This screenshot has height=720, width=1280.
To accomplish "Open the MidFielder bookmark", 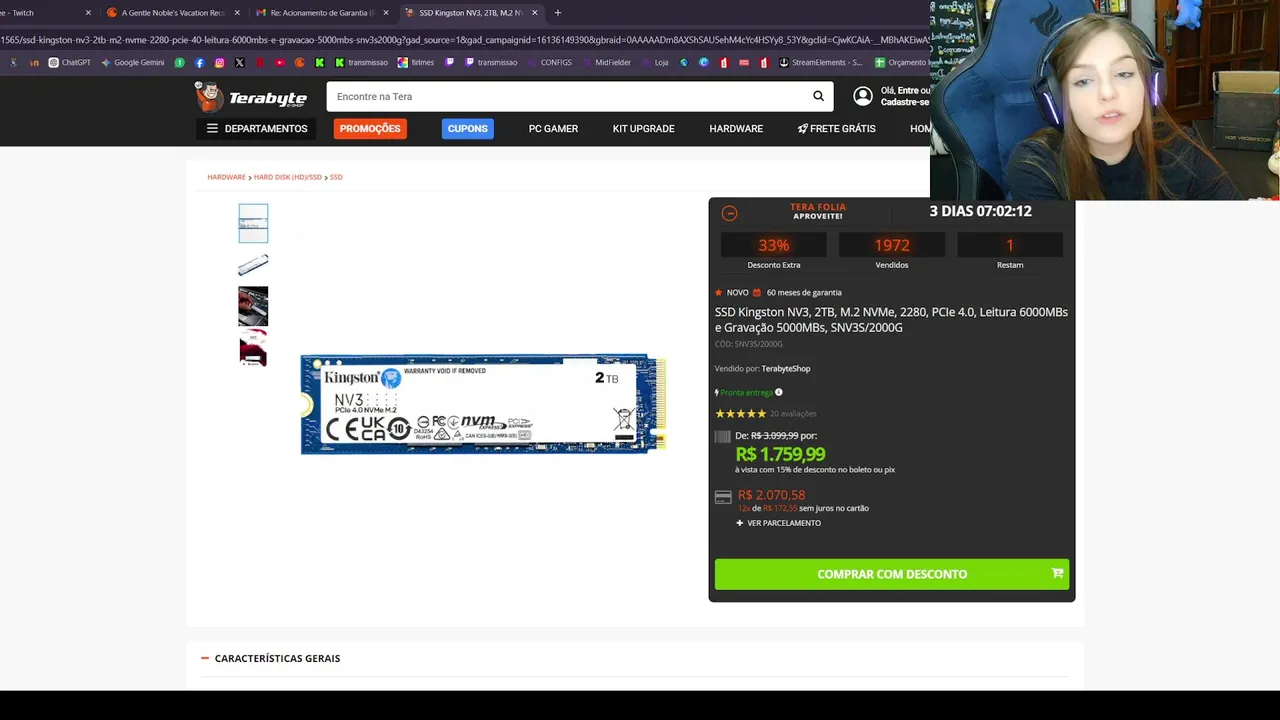I will pyautogui.click(x=606, y=62).
